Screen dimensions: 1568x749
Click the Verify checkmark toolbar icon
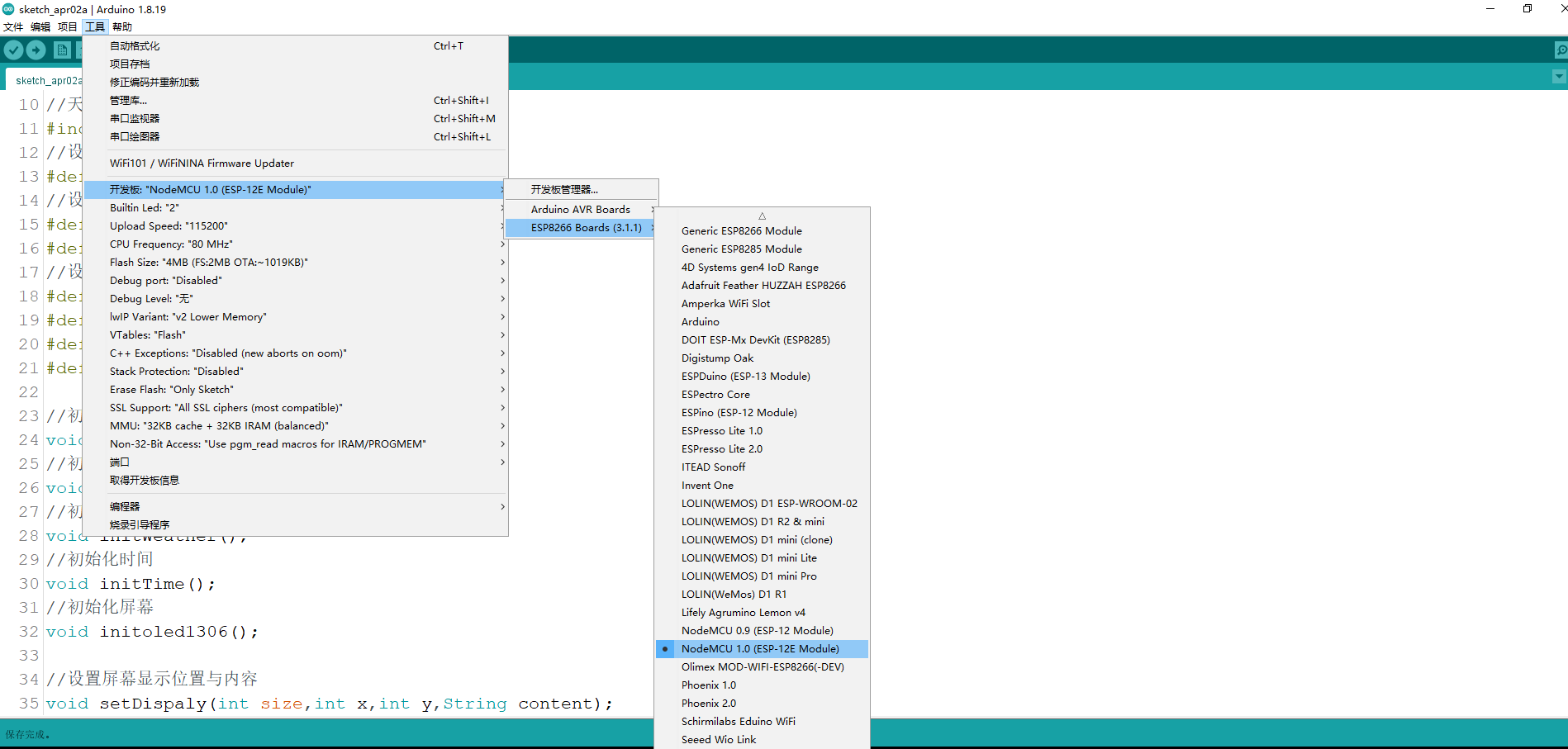pos(13,50)
